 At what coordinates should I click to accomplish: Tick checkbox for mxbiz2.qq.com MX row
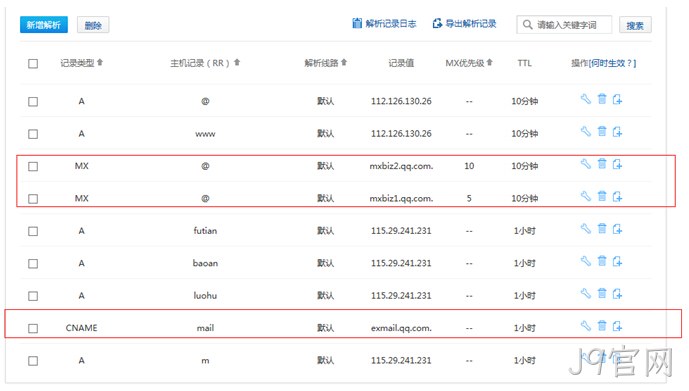tap(33, 167)
